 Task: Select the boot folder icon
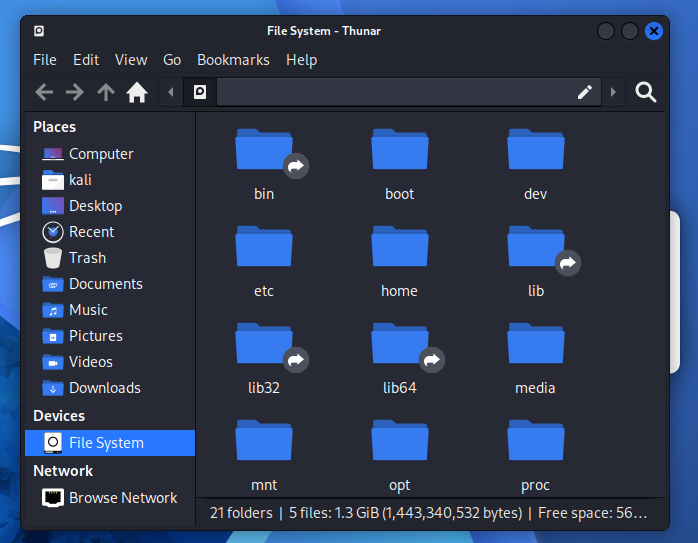coord(400,150)
